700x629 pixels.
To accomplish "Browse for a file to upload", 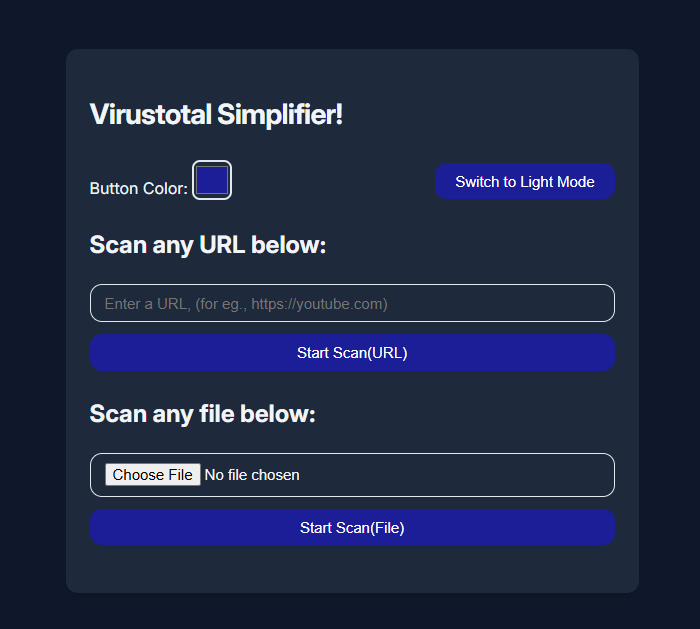I will pyautogui.click(x=153, y=475).
